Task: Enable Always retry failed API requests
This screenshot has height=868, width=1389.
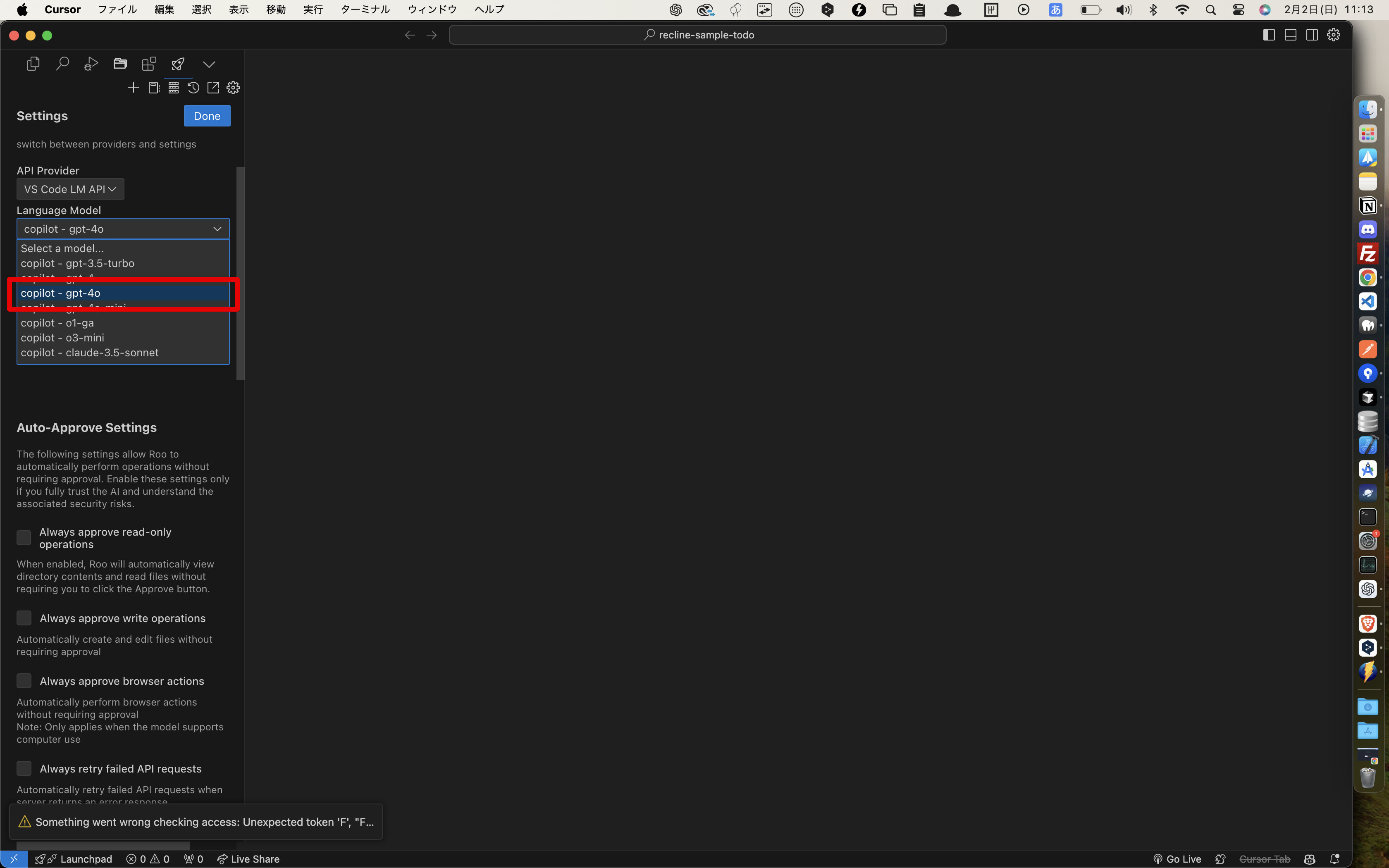Action: (24, 768)
